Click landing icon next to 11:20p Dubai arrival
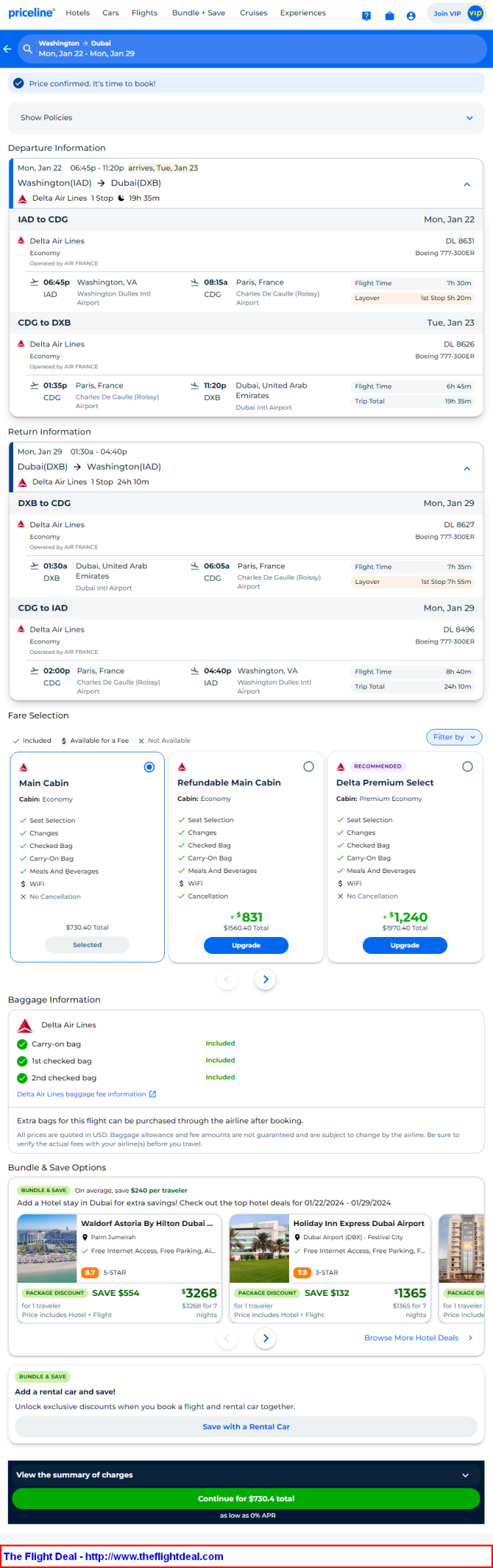 195,385
